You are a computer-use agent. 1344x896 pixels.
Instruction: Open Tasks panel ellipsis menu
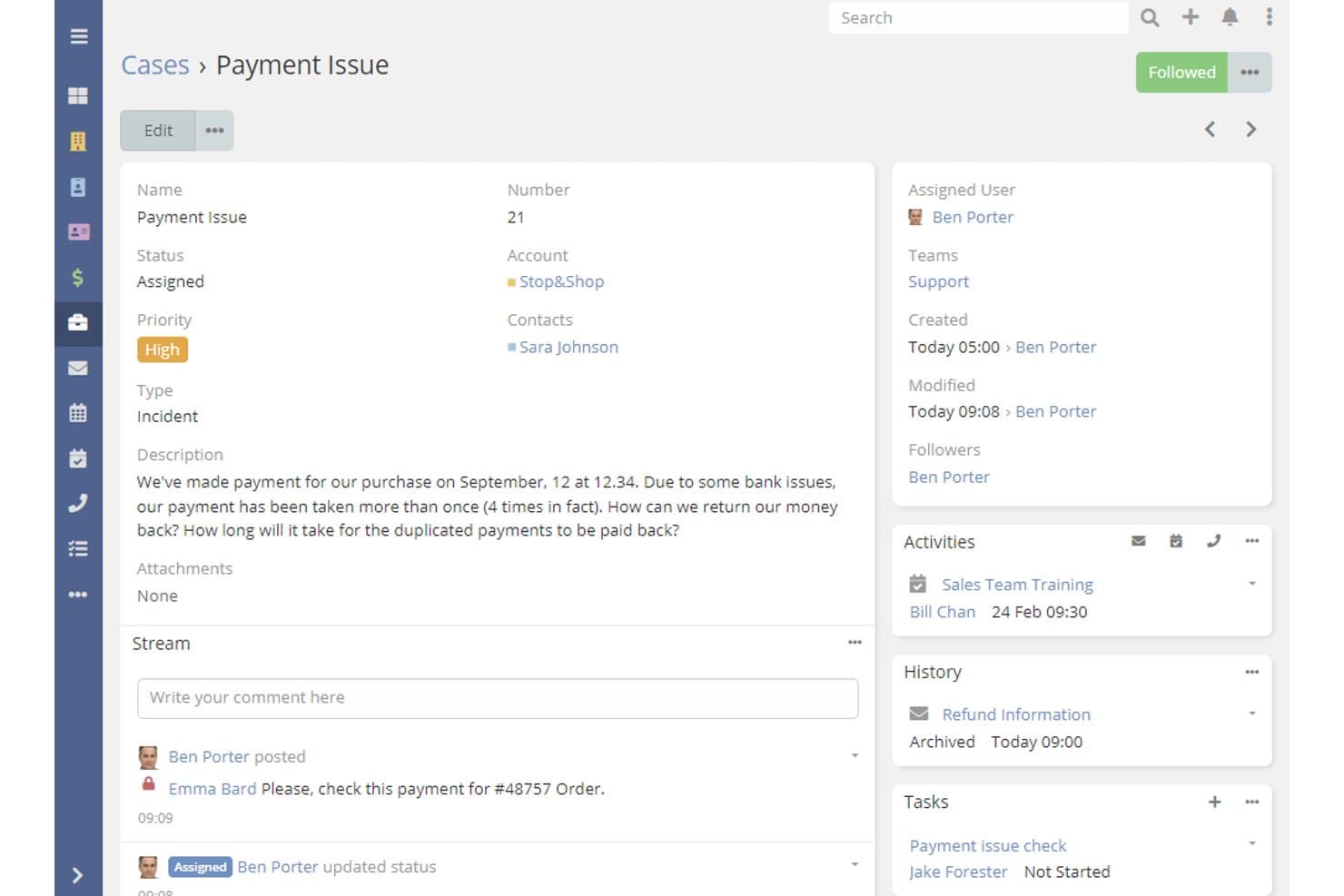coord(1252,802)
